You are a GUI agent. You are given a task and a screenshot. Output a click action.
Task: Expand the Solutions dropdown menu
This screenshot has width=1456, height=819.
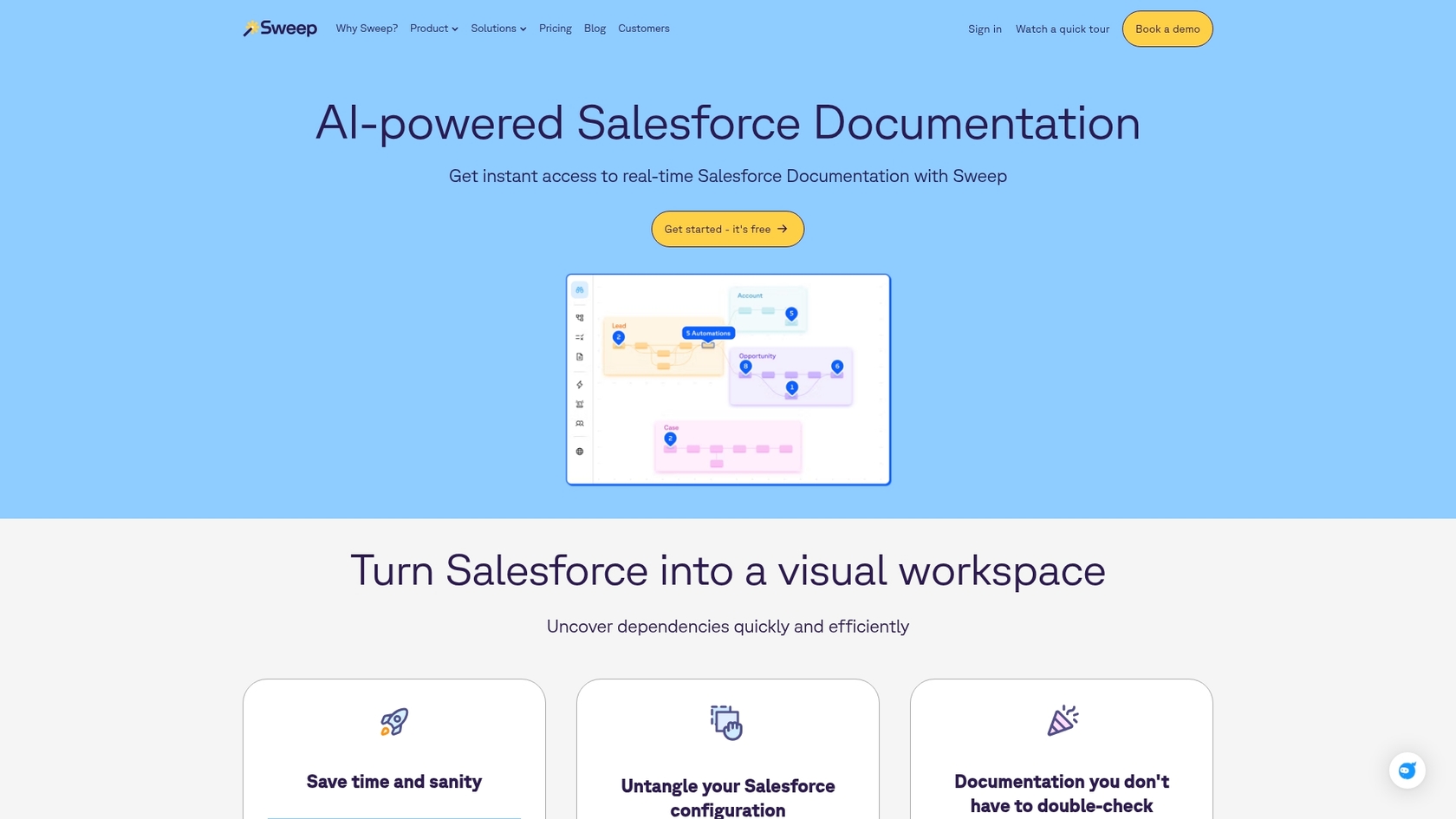pos(497,28)
